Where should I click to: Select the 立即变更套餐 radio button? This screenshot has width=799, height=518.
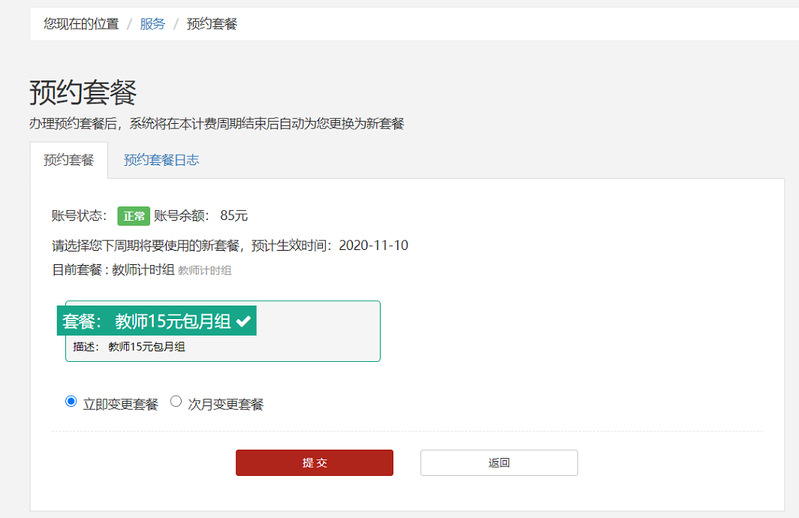tap(71, 402)
